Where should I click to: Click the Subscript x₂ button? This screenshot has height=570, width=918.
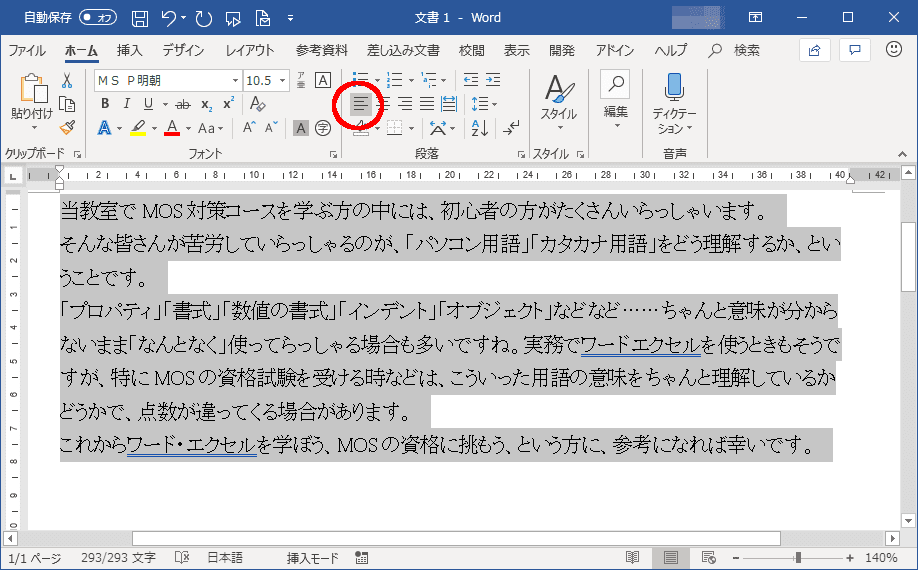tap(206, 104)
